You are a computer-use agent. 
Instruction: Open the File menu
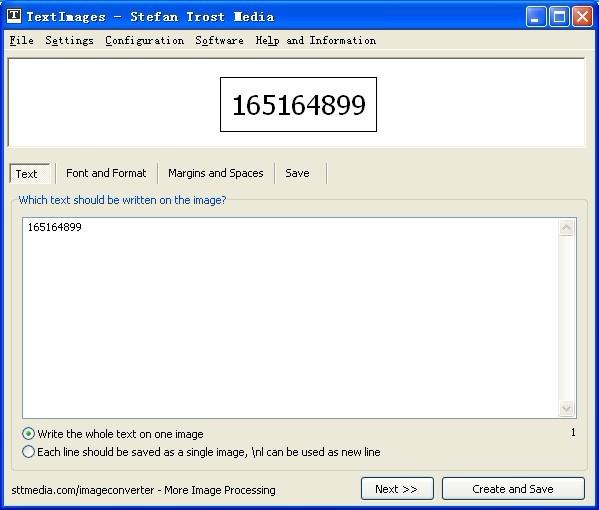(22, 40)
